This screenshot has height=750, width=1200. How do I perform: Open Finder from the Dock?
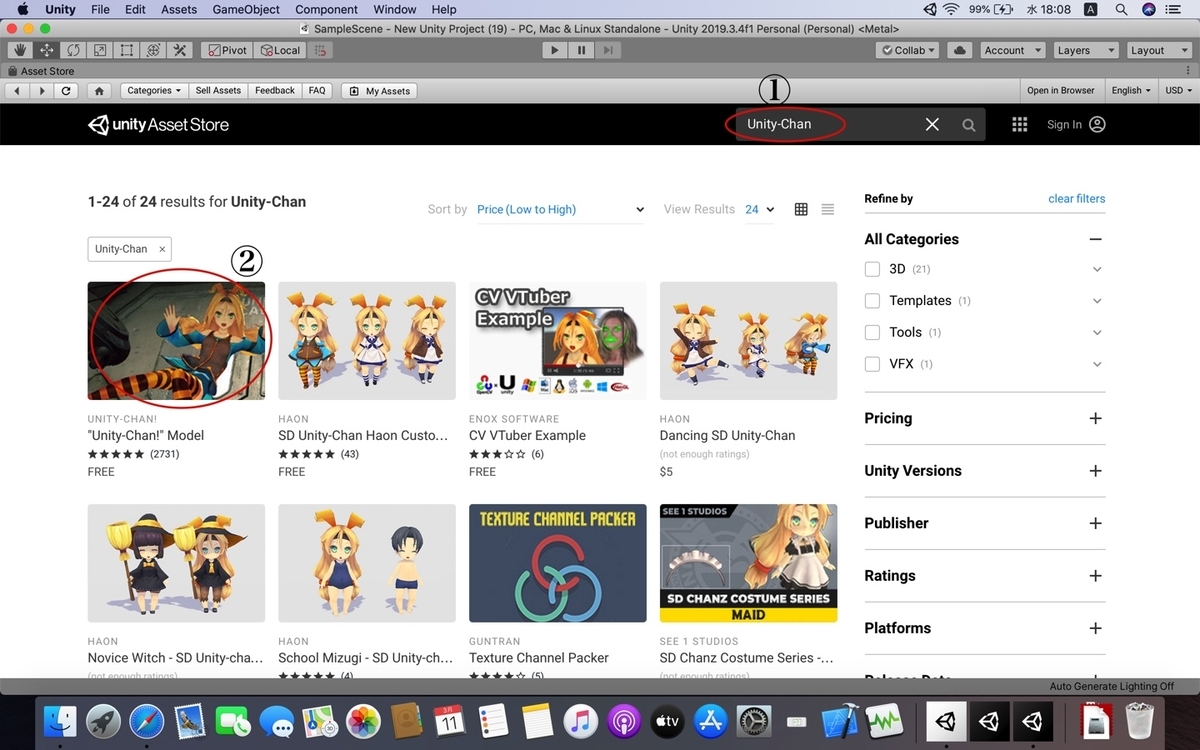(62, 721)
